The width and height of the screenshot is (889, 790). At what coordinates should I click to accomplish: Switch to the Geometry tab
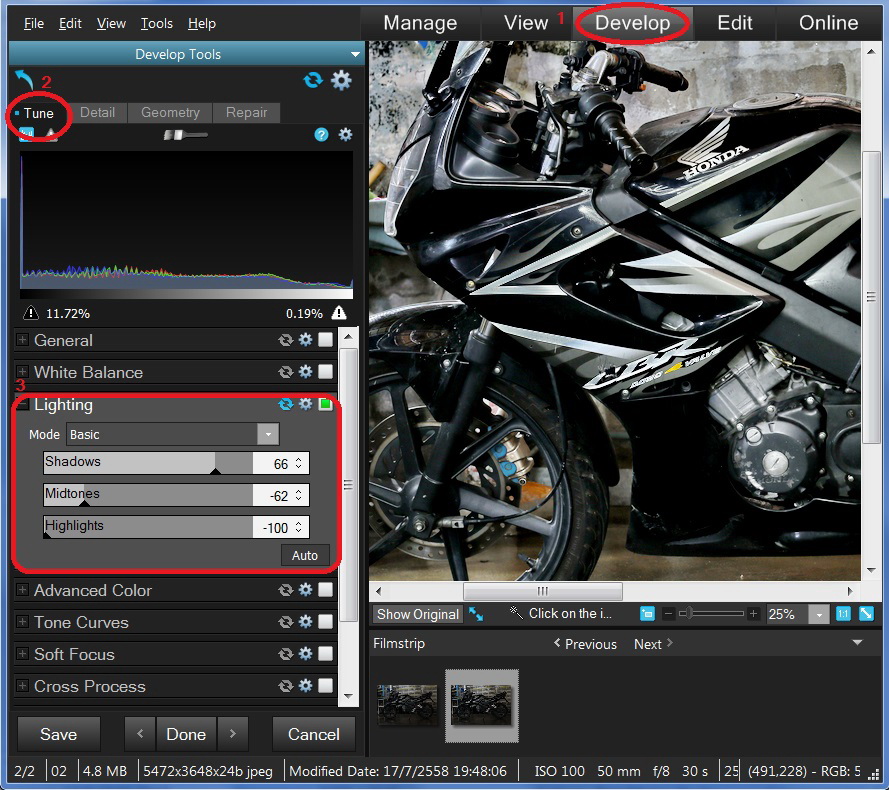[170, 113]
